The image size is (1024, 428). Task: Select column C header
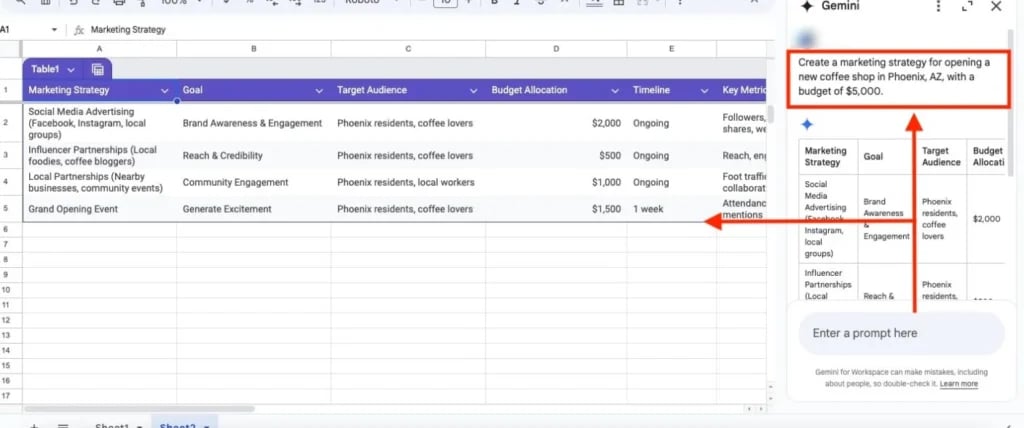(408, 49)
